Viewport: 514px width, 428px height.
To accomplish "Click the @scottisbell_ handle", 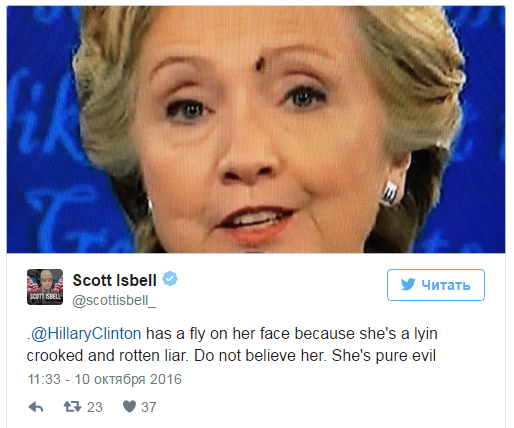I will click(114, 301).
